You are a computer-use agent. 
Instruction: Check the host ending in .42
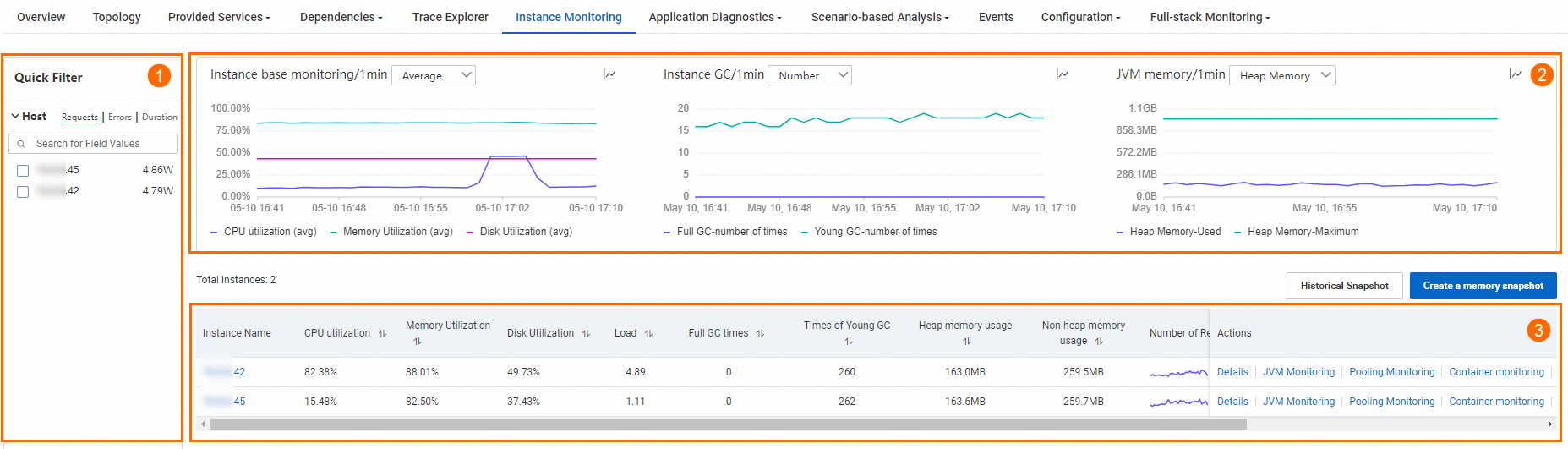23,192
